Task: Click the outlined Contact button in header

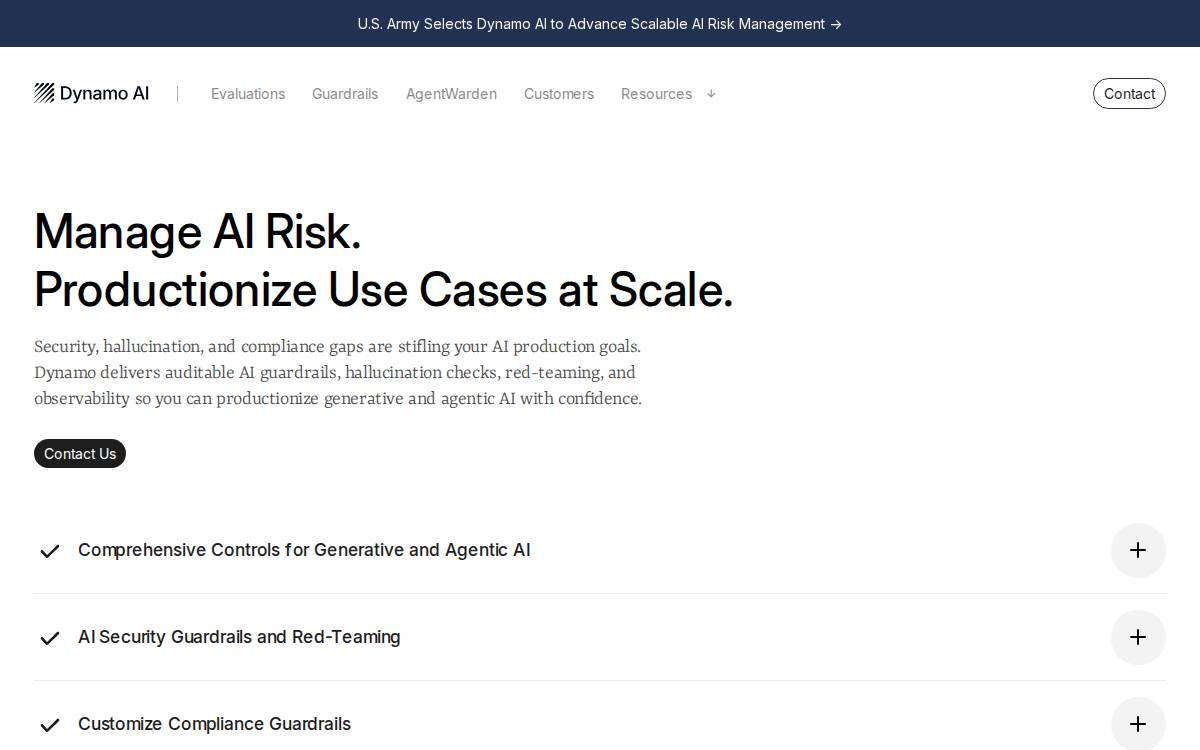Action: 1129,94
